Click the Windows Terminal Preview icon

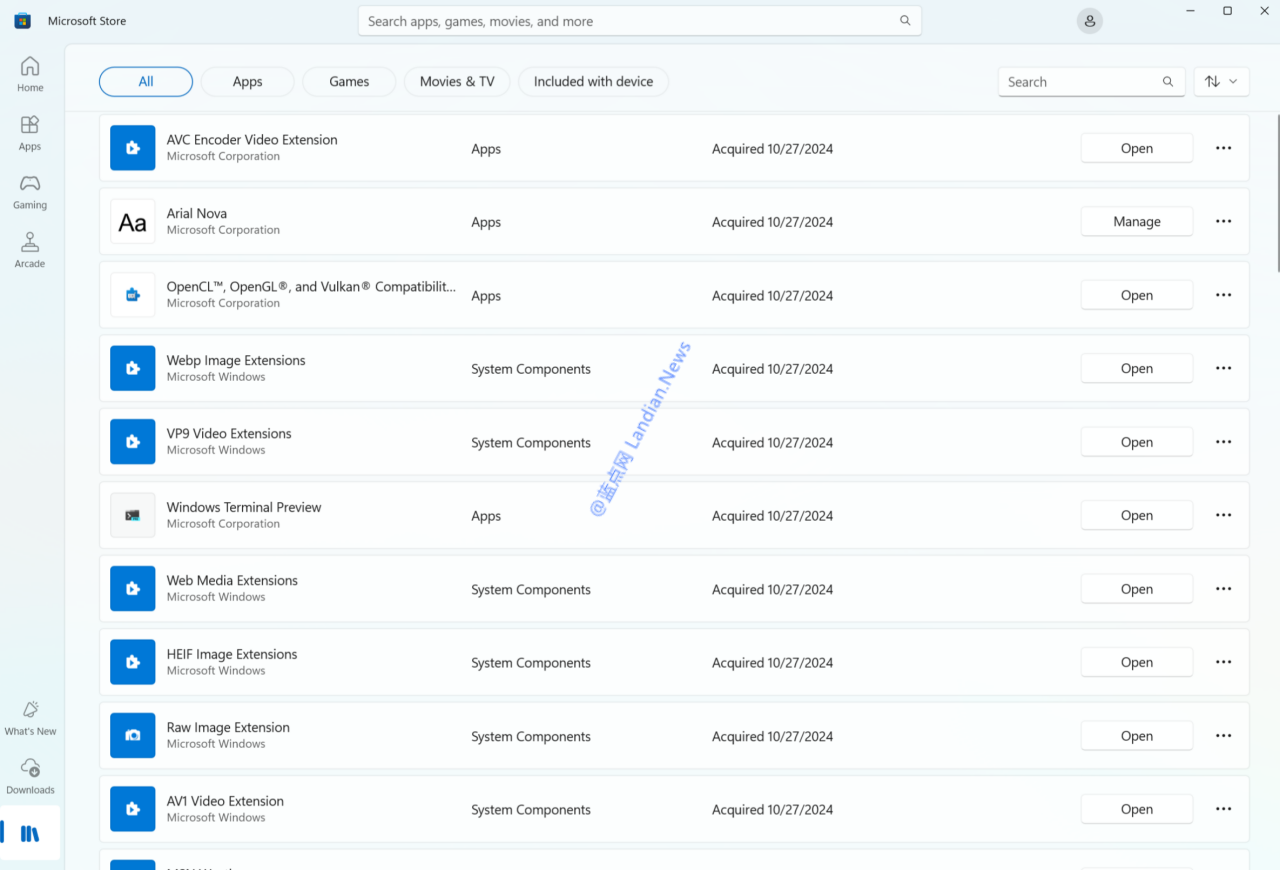point(133,515)
